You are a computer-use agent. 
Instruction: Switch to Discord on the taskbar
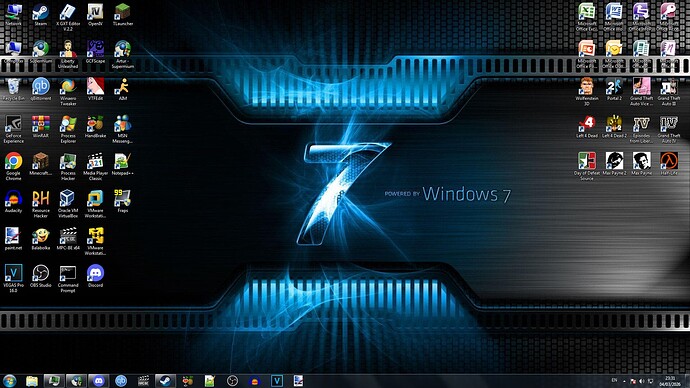click(x=99, y=381)
